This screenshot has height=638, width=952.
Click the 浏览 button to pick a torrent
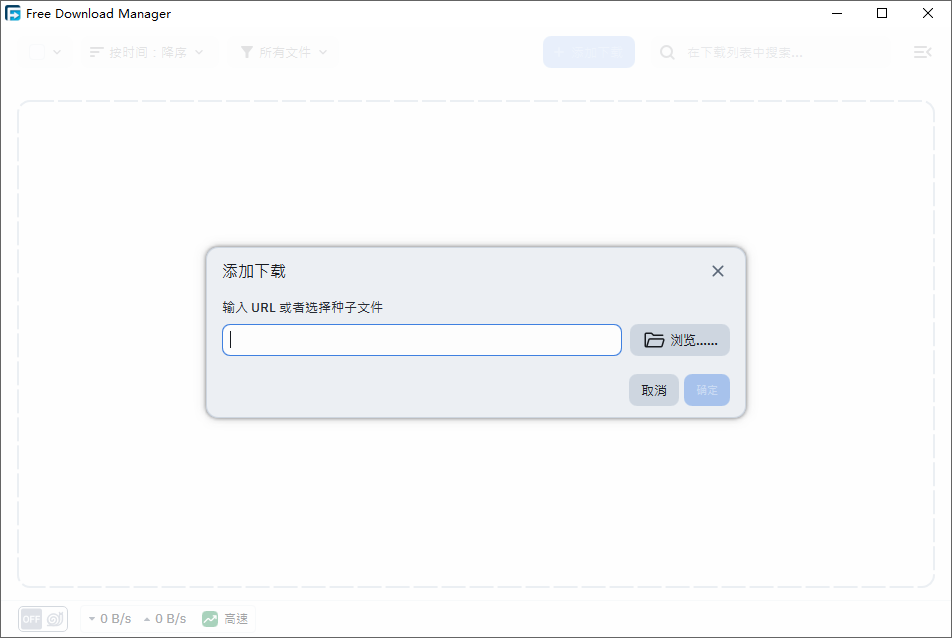coord(679,339)
